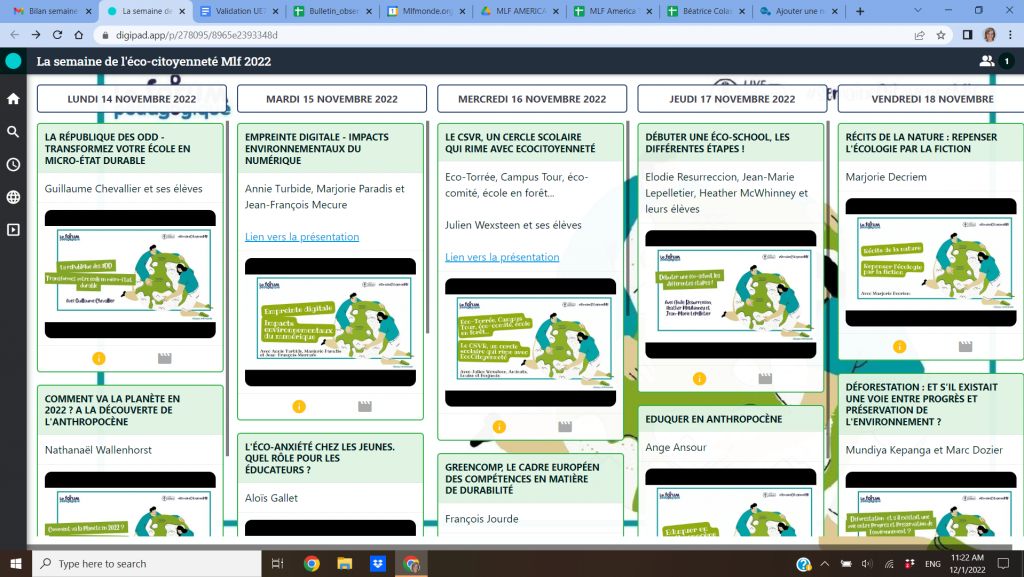Switch to Ajouter une tab
Screen dimensions: 1024x577
(797, 11)
